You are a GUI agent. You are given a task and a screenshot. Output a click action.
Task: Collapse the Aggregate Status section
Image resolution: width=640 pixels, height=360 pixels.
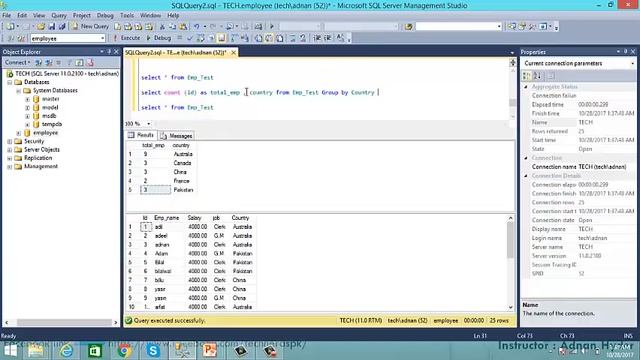tap(526, 87)
